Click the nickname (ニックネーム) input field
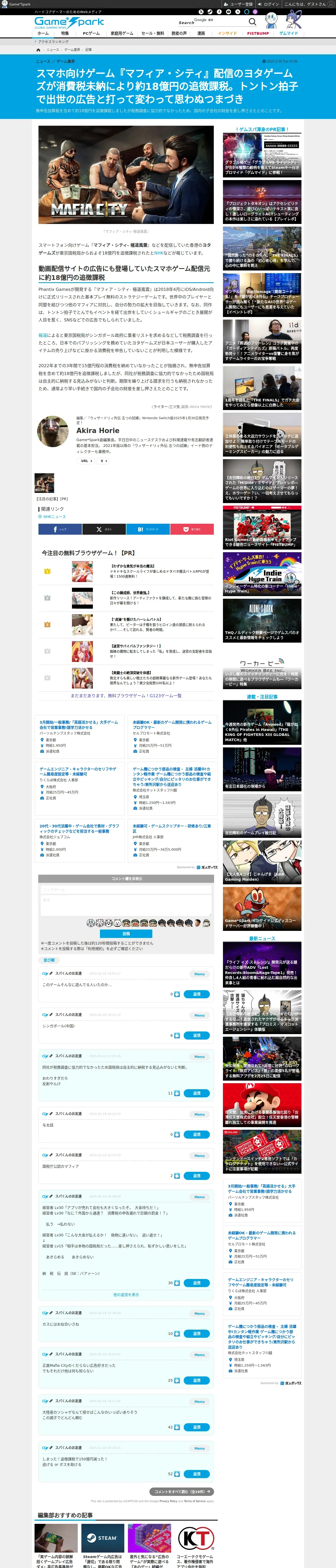Viewport: 336px width, 1568px height. [126, 889]
